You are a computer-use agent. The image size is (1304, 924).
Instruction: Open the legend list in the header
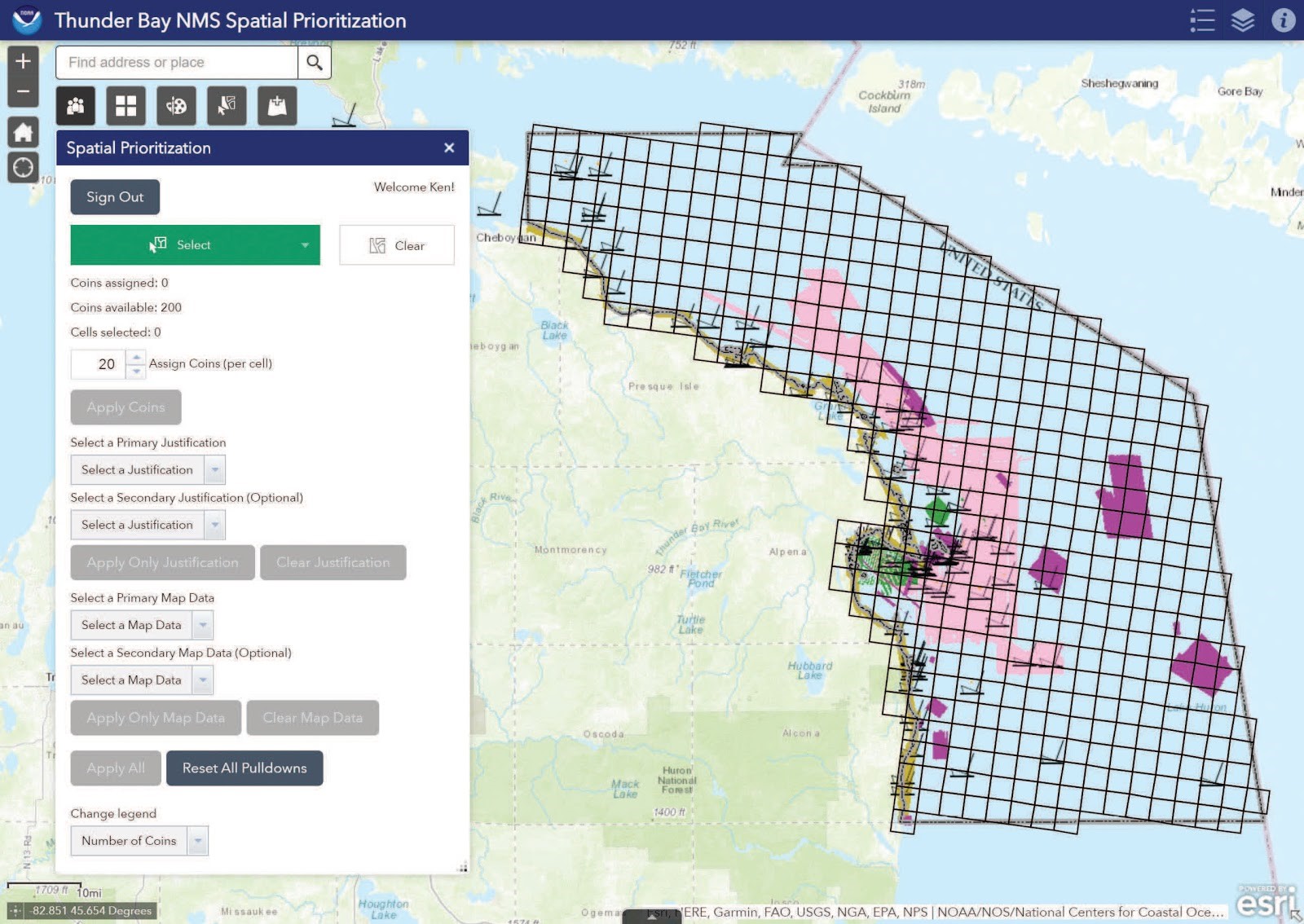(x=1202, y=20)
